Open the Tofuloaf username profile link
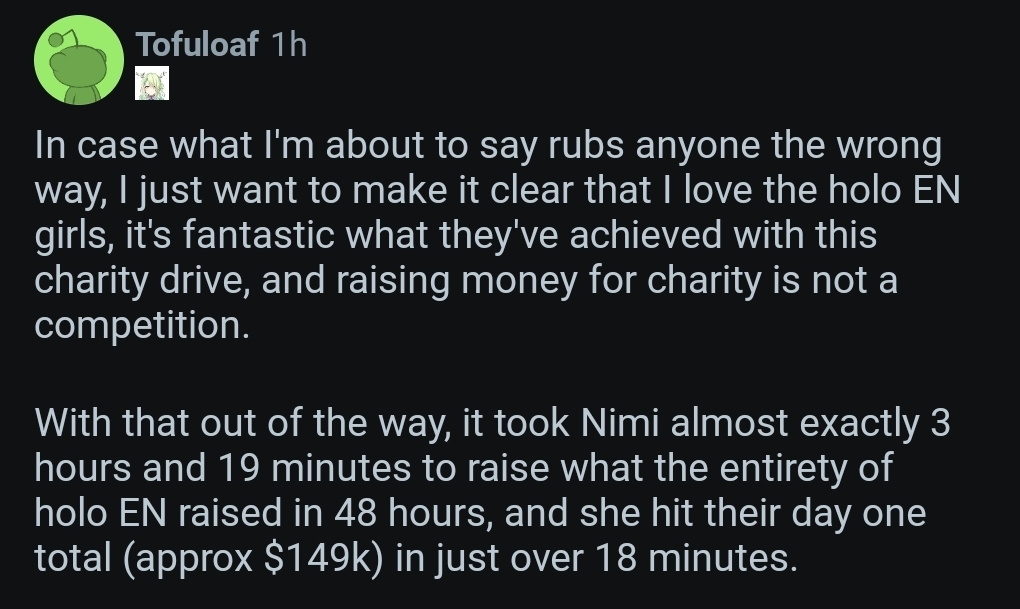This screenshot has height=609, width=1020. 197,44
